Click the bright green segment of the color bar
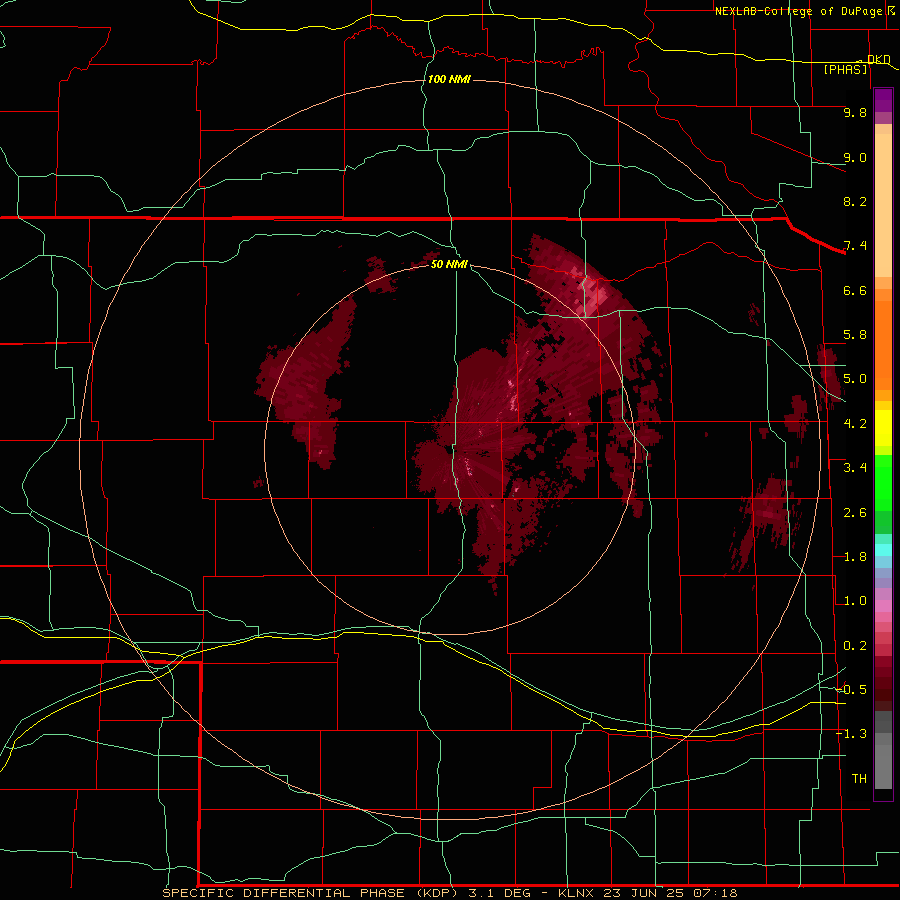The height and width of the screenshot is (900, 900). 883,483
